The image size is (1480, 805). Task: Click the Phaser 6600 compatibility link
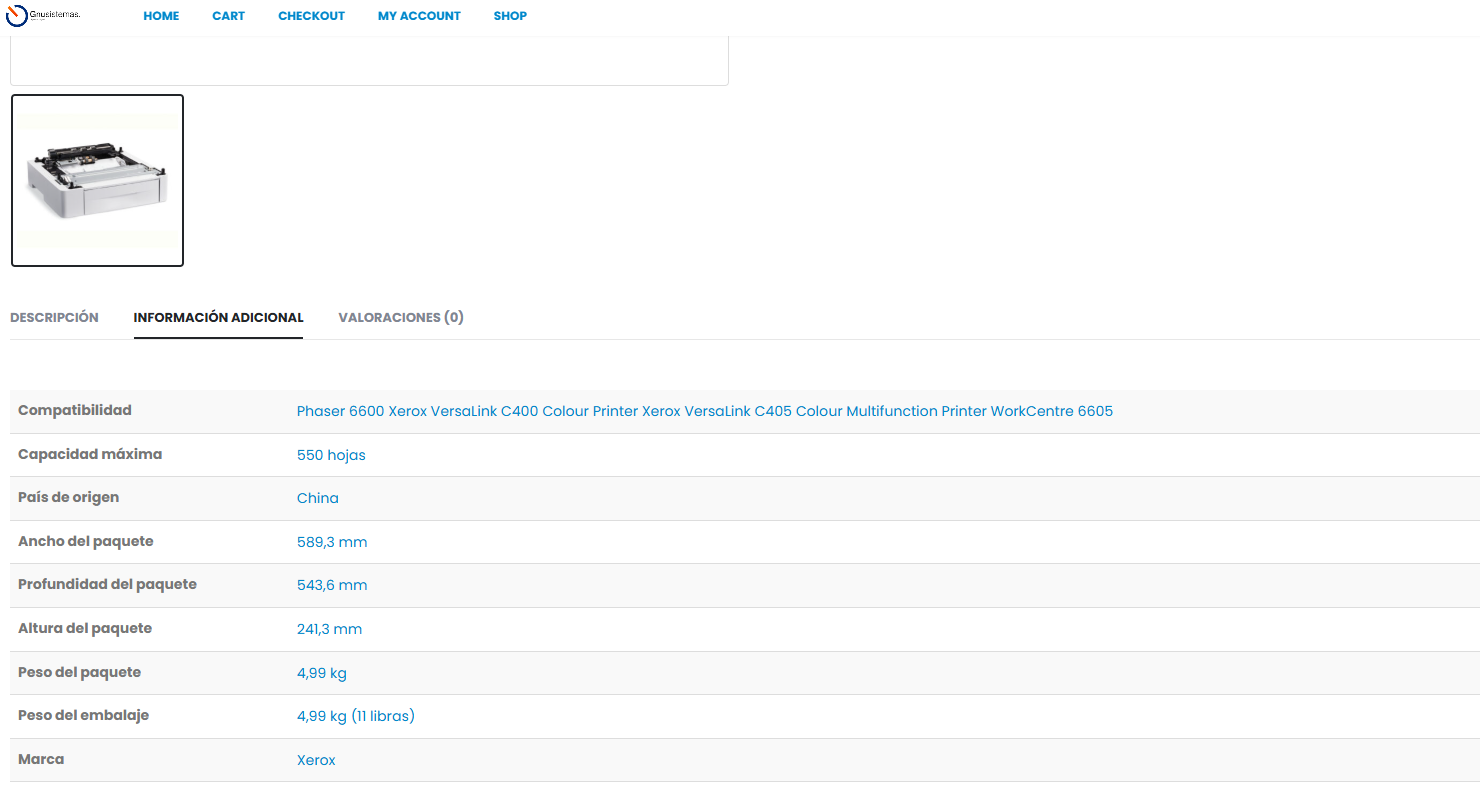340,412
